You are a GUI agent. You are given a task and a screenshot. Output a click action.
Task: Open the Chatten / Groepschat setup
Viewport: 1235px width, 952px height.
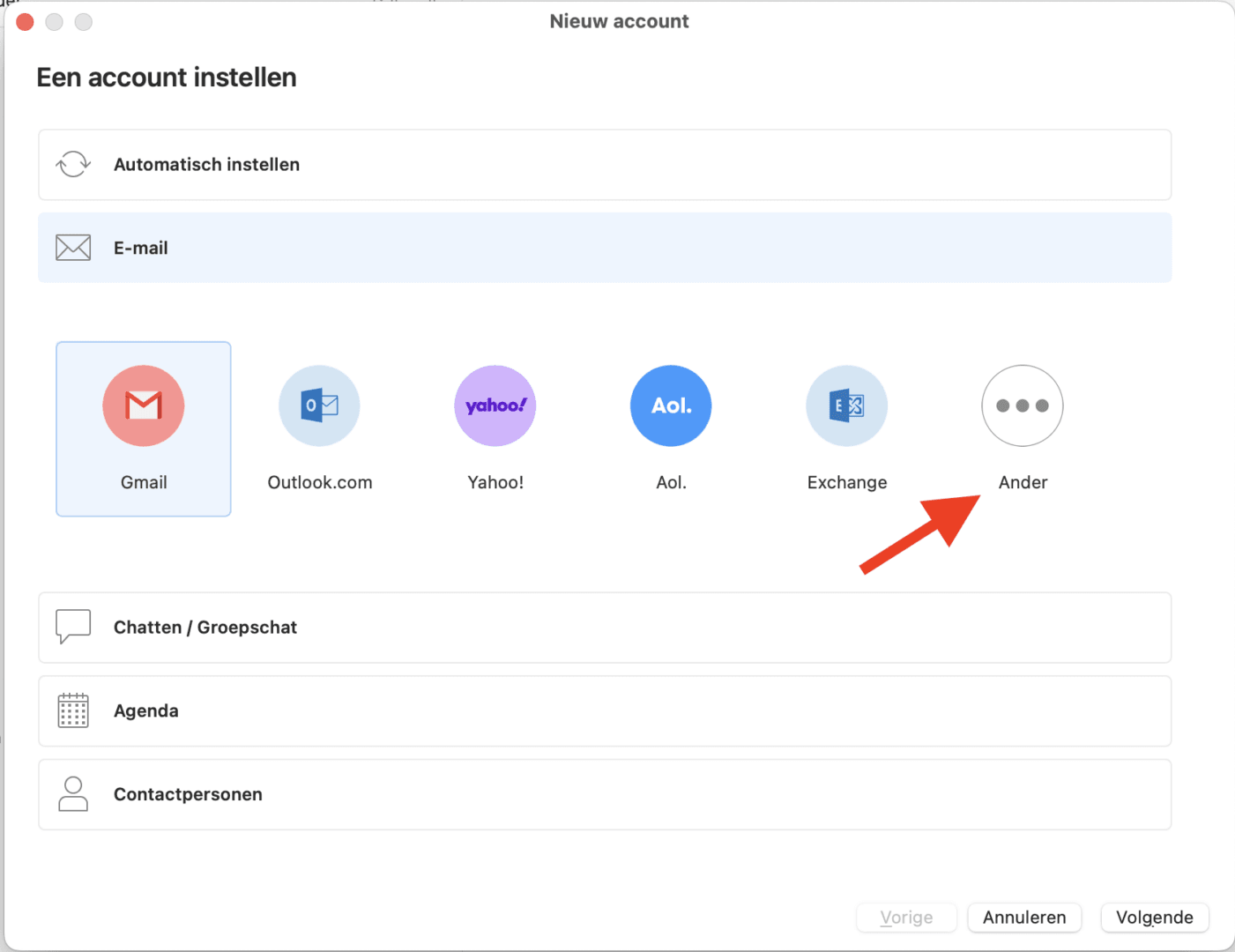pos(605,627)
